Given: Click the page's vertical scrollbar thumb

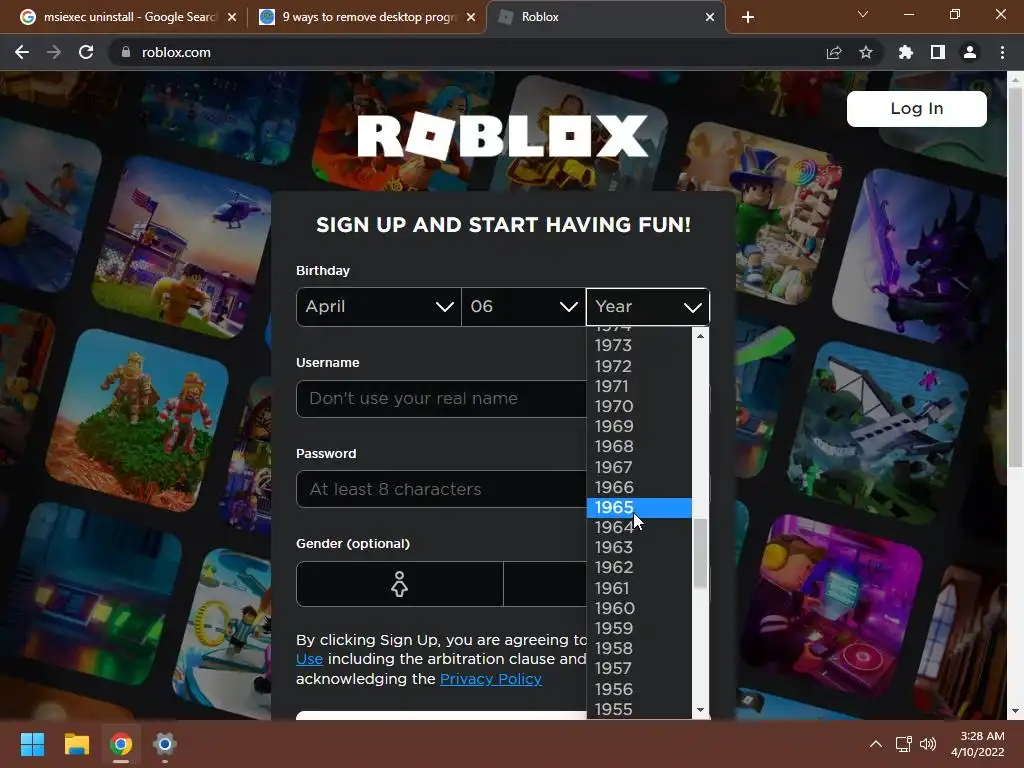Looking at the screenshot, I should click(1016, 277).
